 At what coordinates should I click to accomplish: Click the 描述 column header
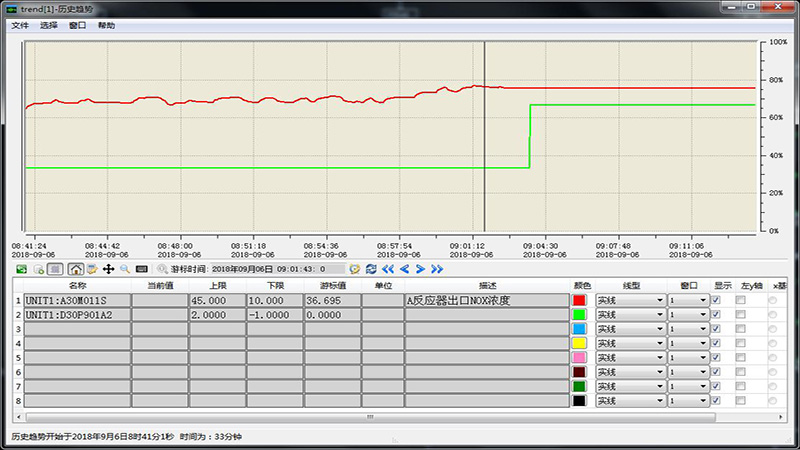coord(487,286)
